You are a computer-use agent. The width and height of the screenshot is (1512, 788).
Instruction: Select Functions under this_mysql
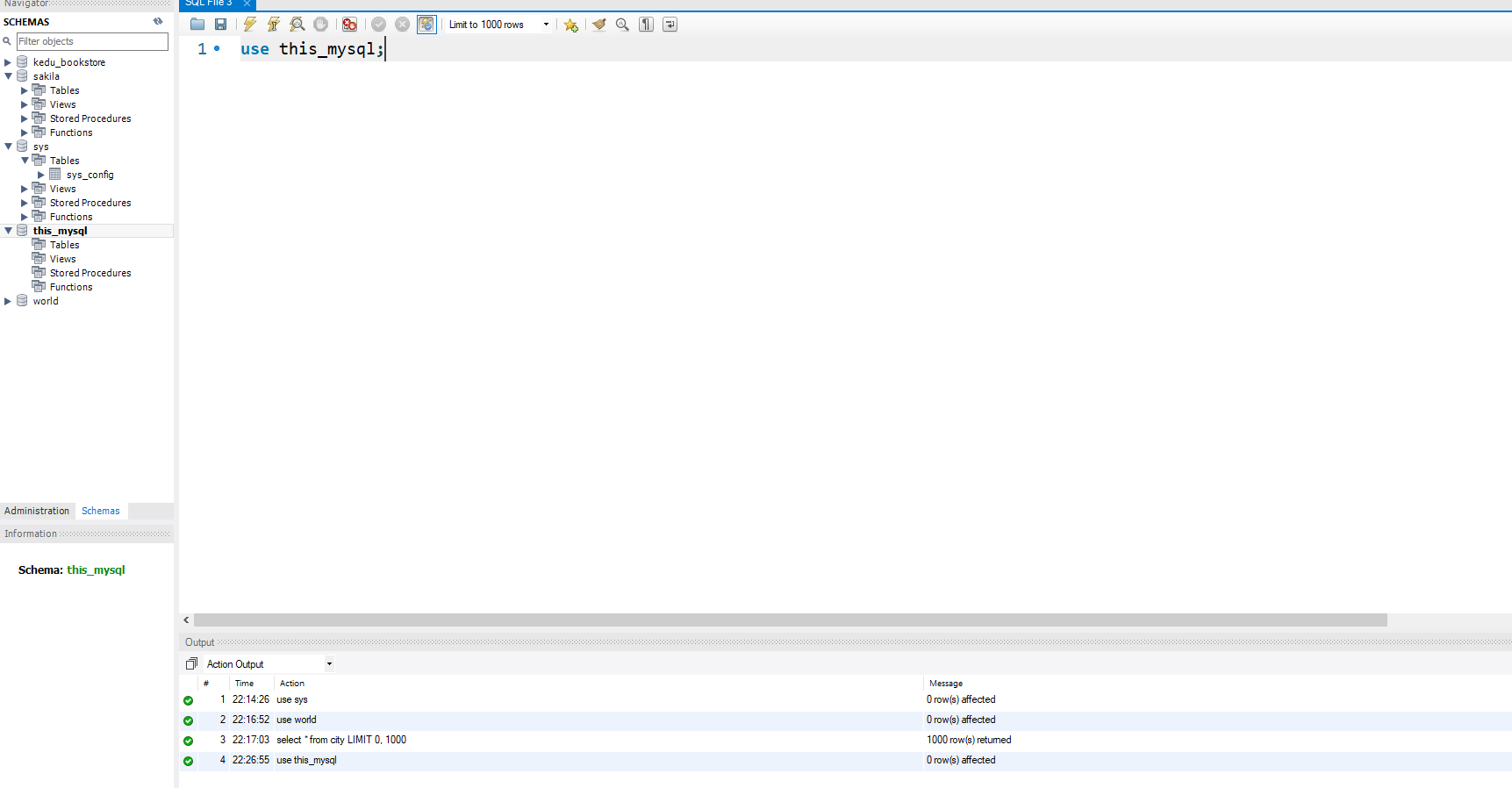point(71,287)
